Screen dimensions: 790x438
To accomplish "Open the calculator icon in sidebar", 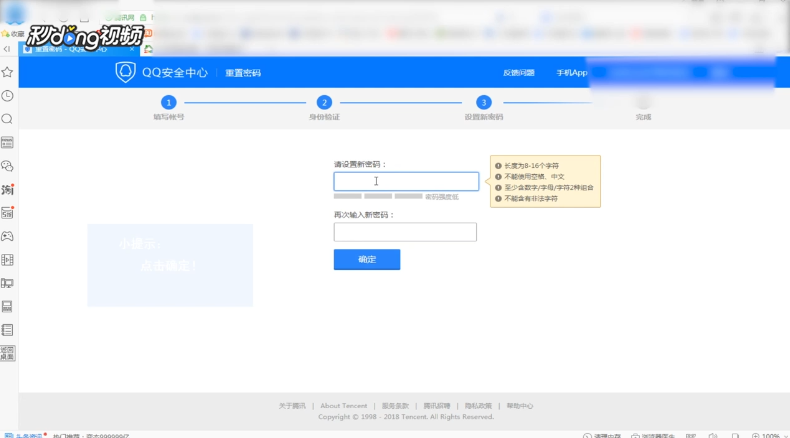I will [7, 306].
